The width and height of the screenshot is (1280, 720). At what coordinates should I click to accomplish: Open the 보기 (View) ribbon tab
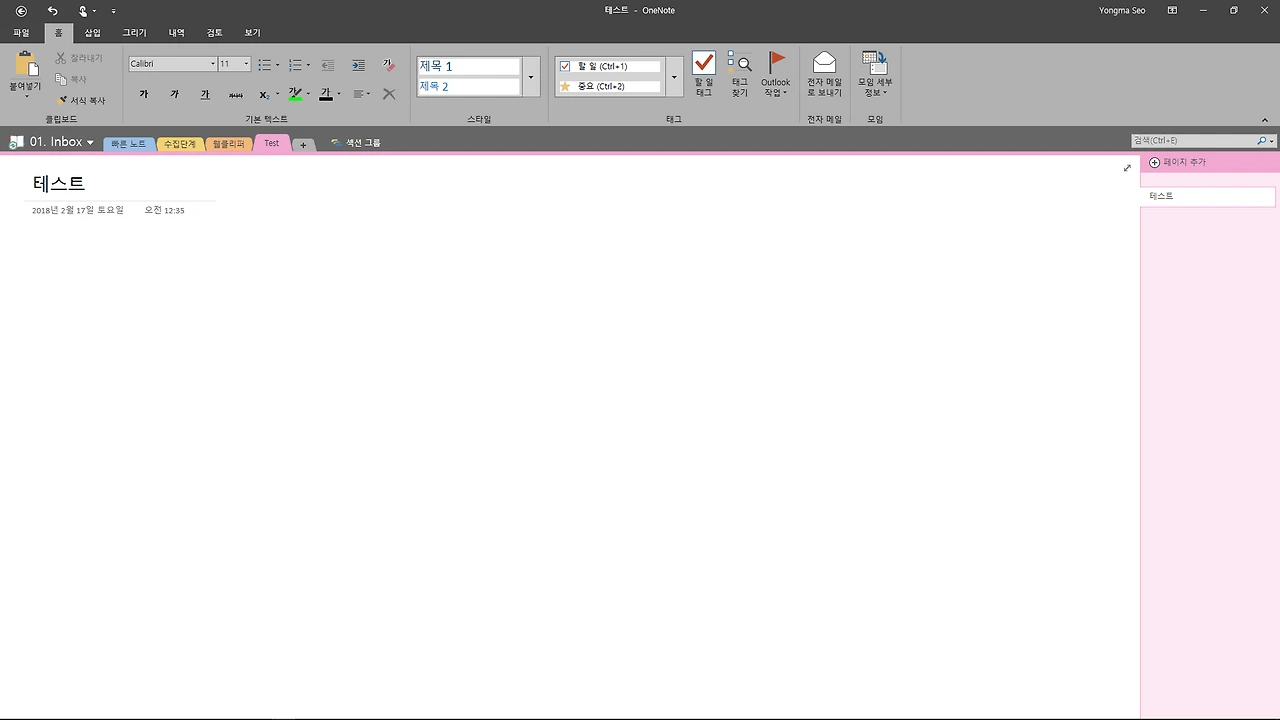[x=253, y=33]
